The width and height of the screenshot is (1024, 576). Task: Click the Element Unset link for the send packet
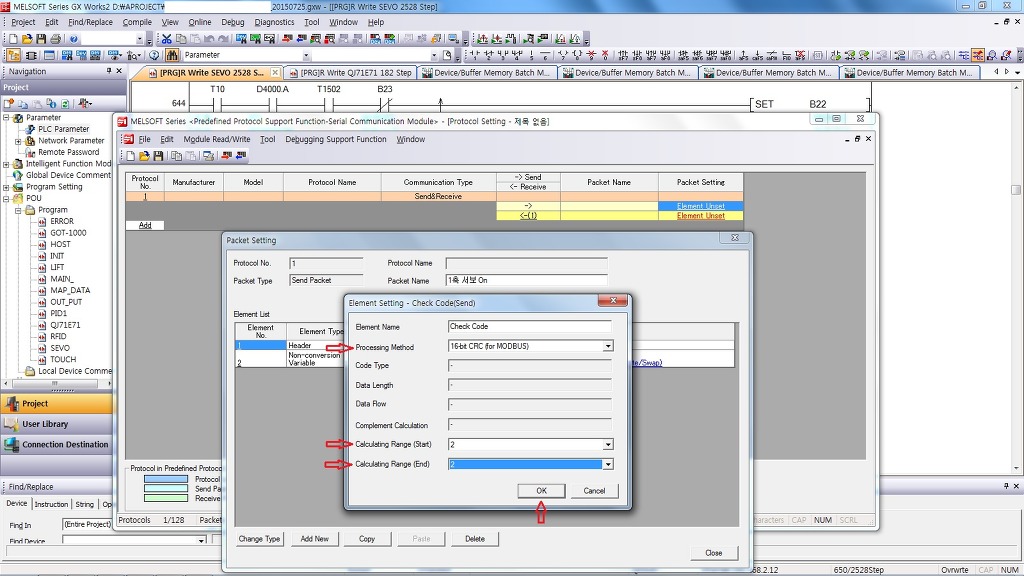pyautogui.click(x=700, y=206)
